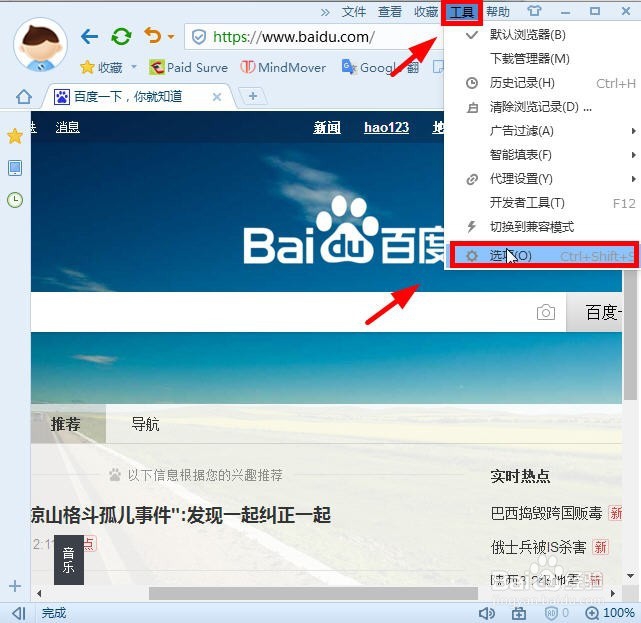Click the 音乐 floating button

click(69, 560)
